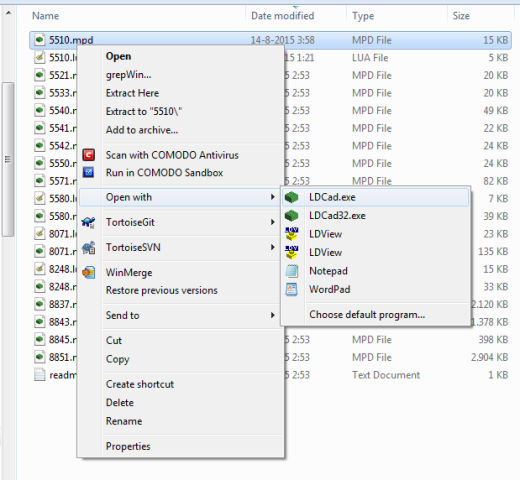This screenshot has height=480, width=520.
Task: Click the 82 KB size cell
Action: click(x=496, y=181)
